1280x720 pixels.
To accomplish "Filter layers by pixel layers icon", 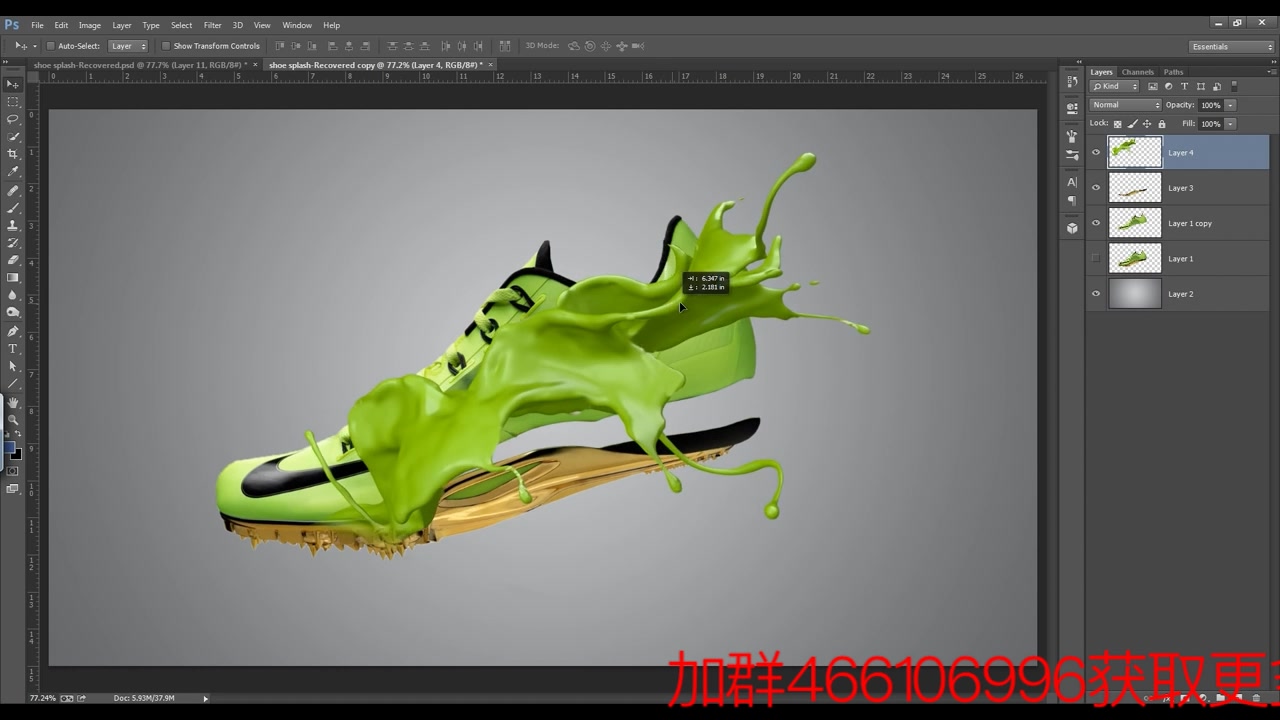I will [x=1152, y=87].
